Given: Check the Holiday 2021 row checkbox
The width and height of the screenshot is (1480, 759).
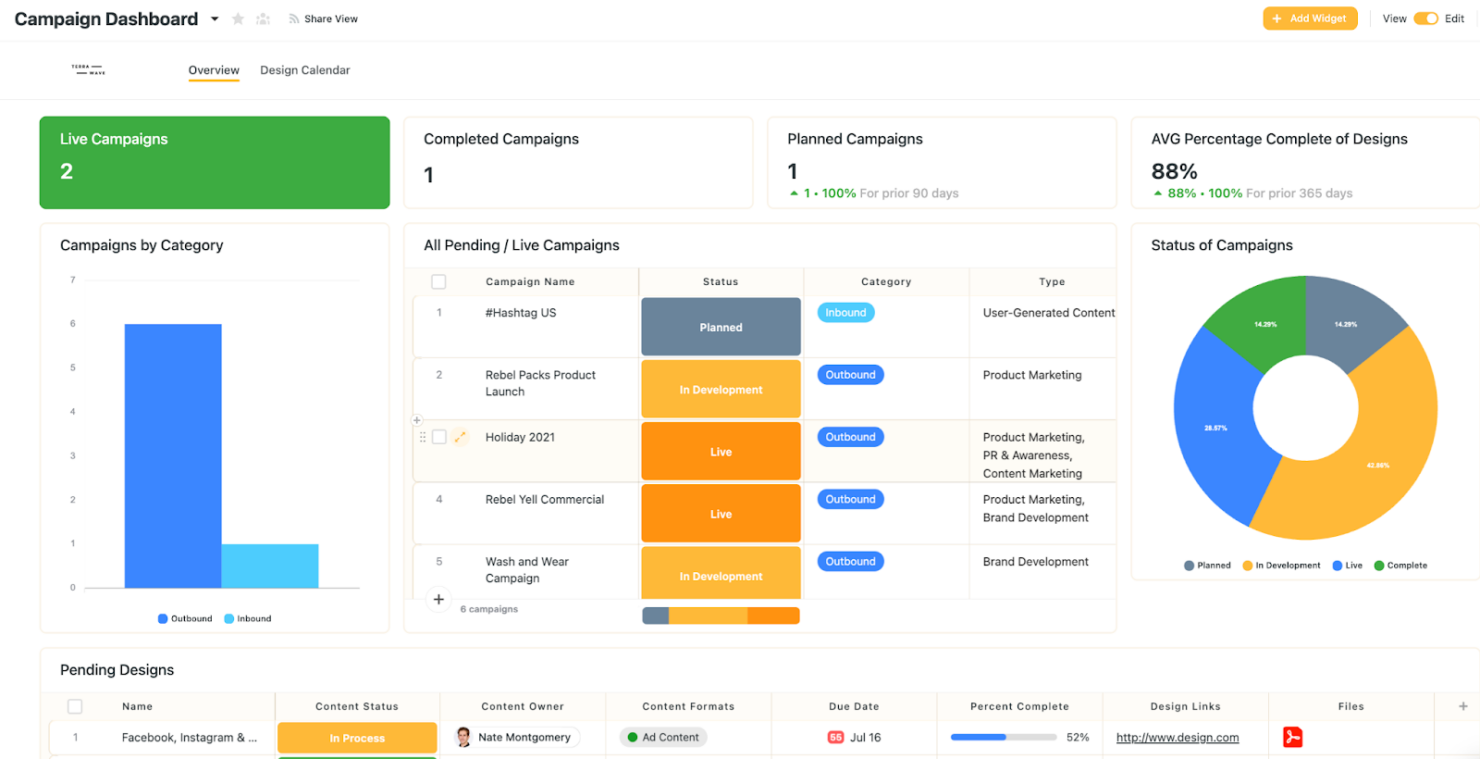Looking at the screenshot, I should 440,437.
